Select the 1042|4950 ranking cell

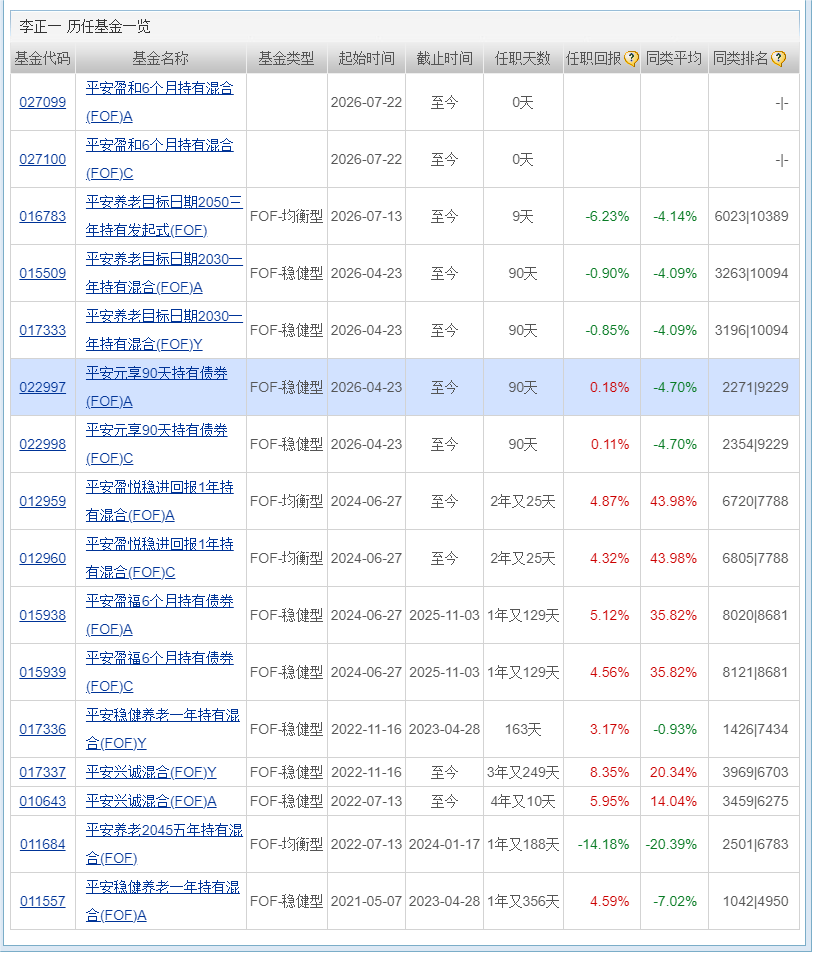755,901
